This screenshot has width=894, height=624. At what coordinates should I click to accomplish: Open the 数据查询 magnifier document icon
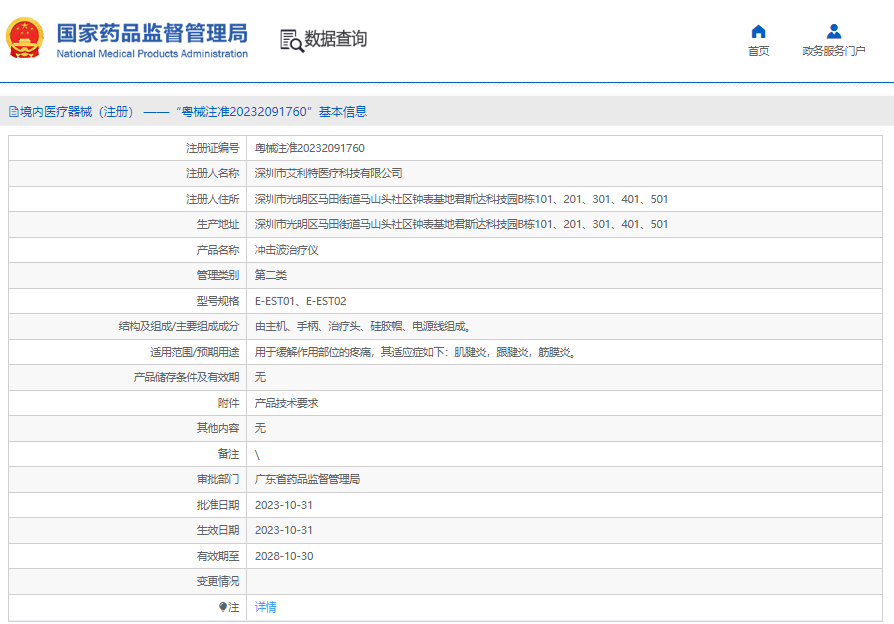(291, 40)
